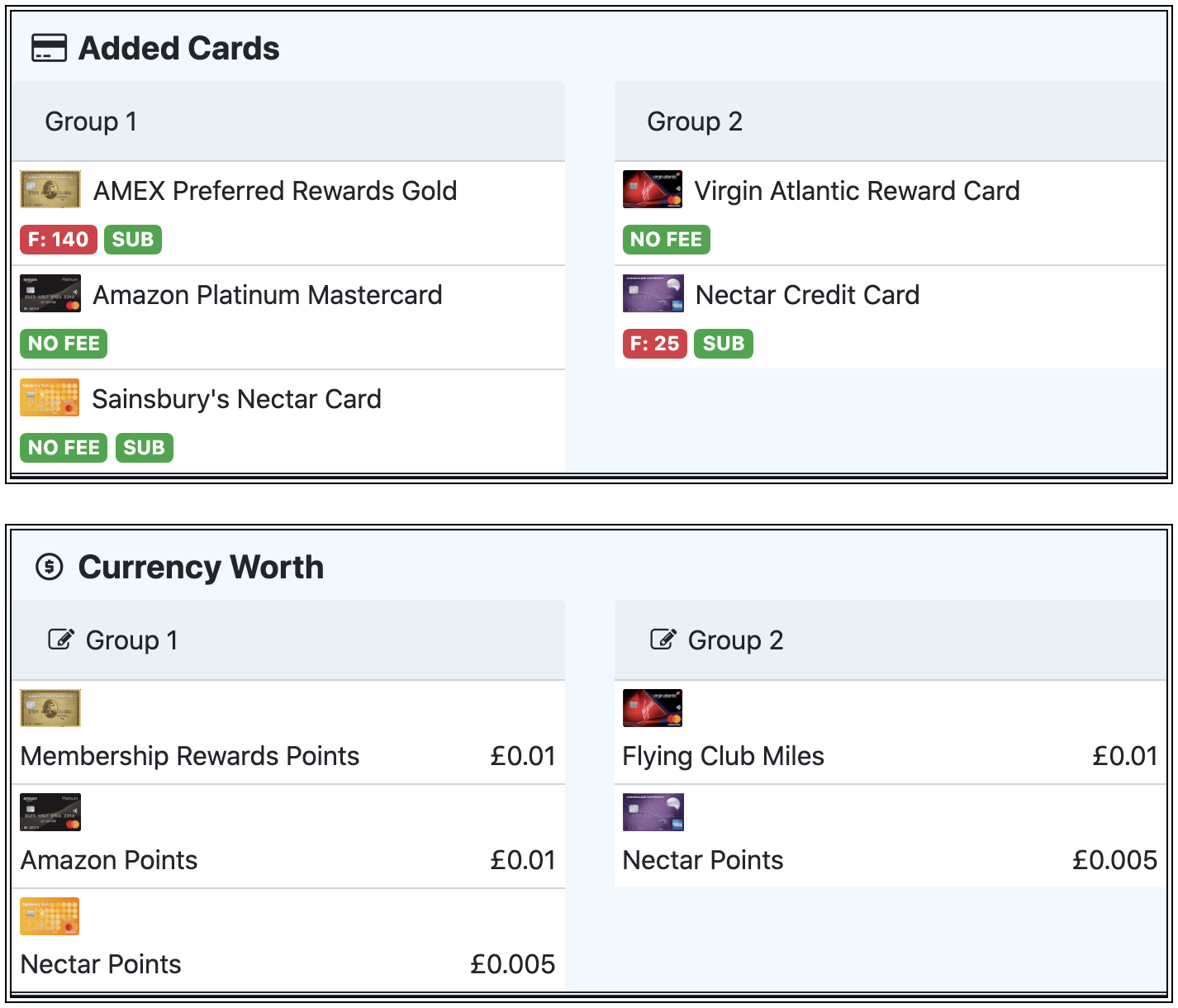The image size is (1178, 1008).
Task: Click SUB badge under AMEX Preferred Rewards Gold
Action: point(133,240)
